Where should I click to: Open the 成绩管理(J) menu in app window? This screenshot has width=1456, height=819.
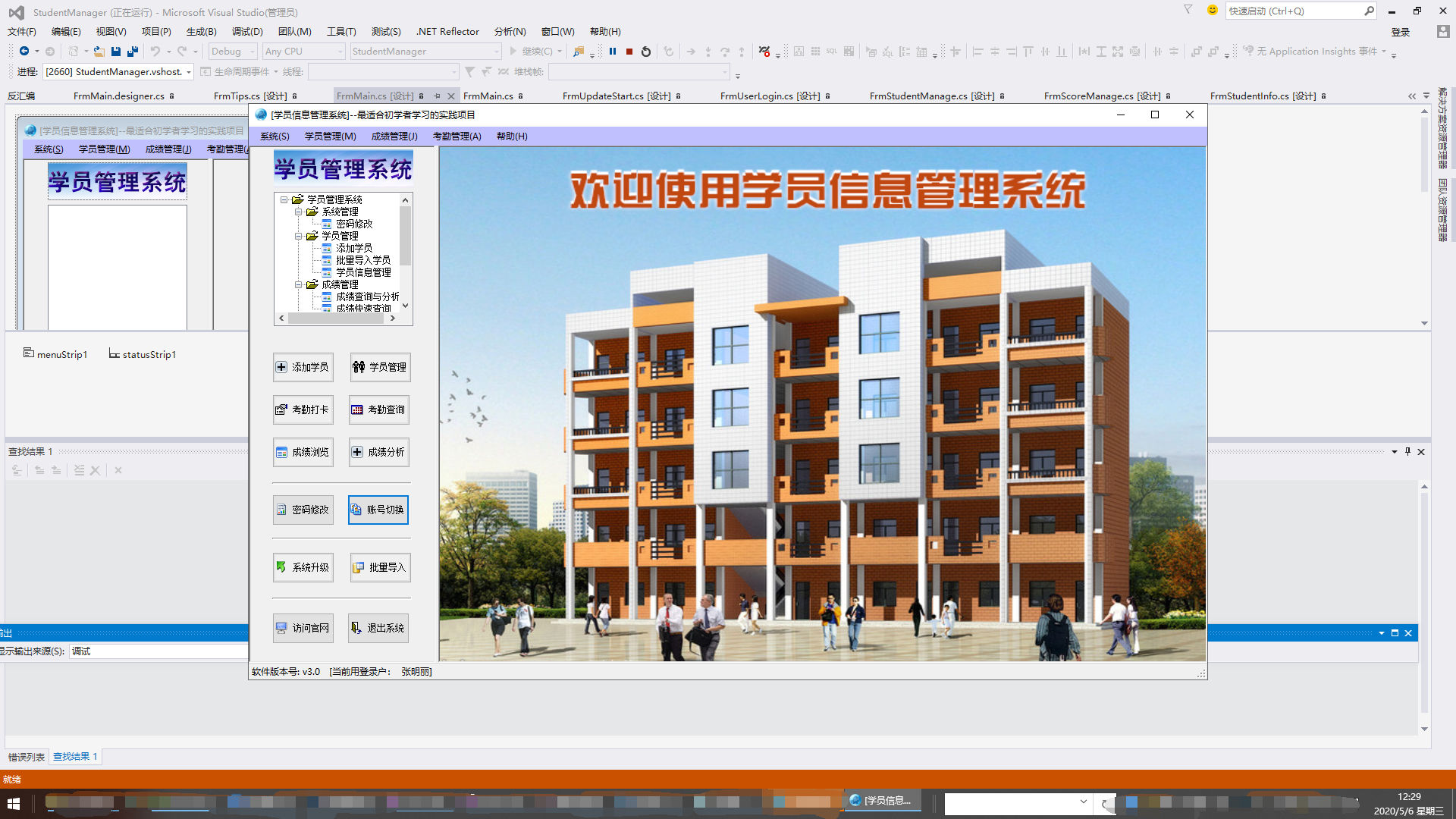[394, 136]
